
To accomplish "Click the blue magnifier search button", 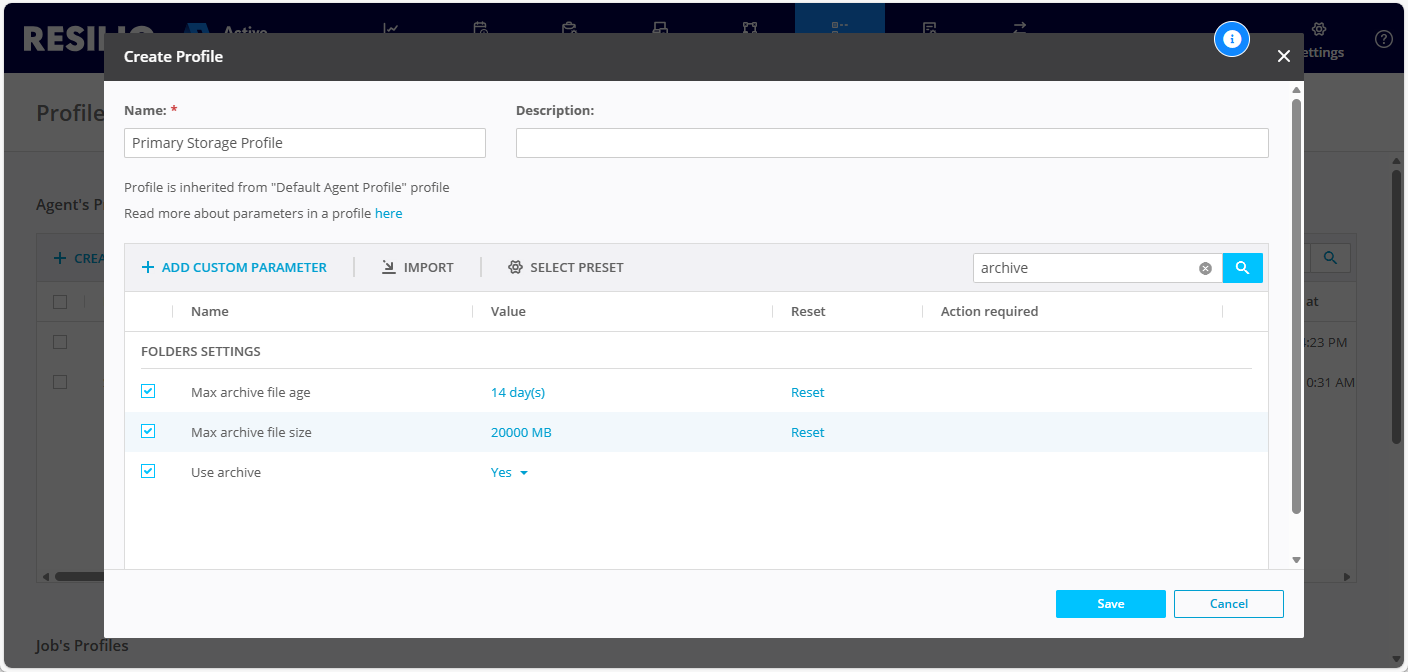I will [1242, 268].
